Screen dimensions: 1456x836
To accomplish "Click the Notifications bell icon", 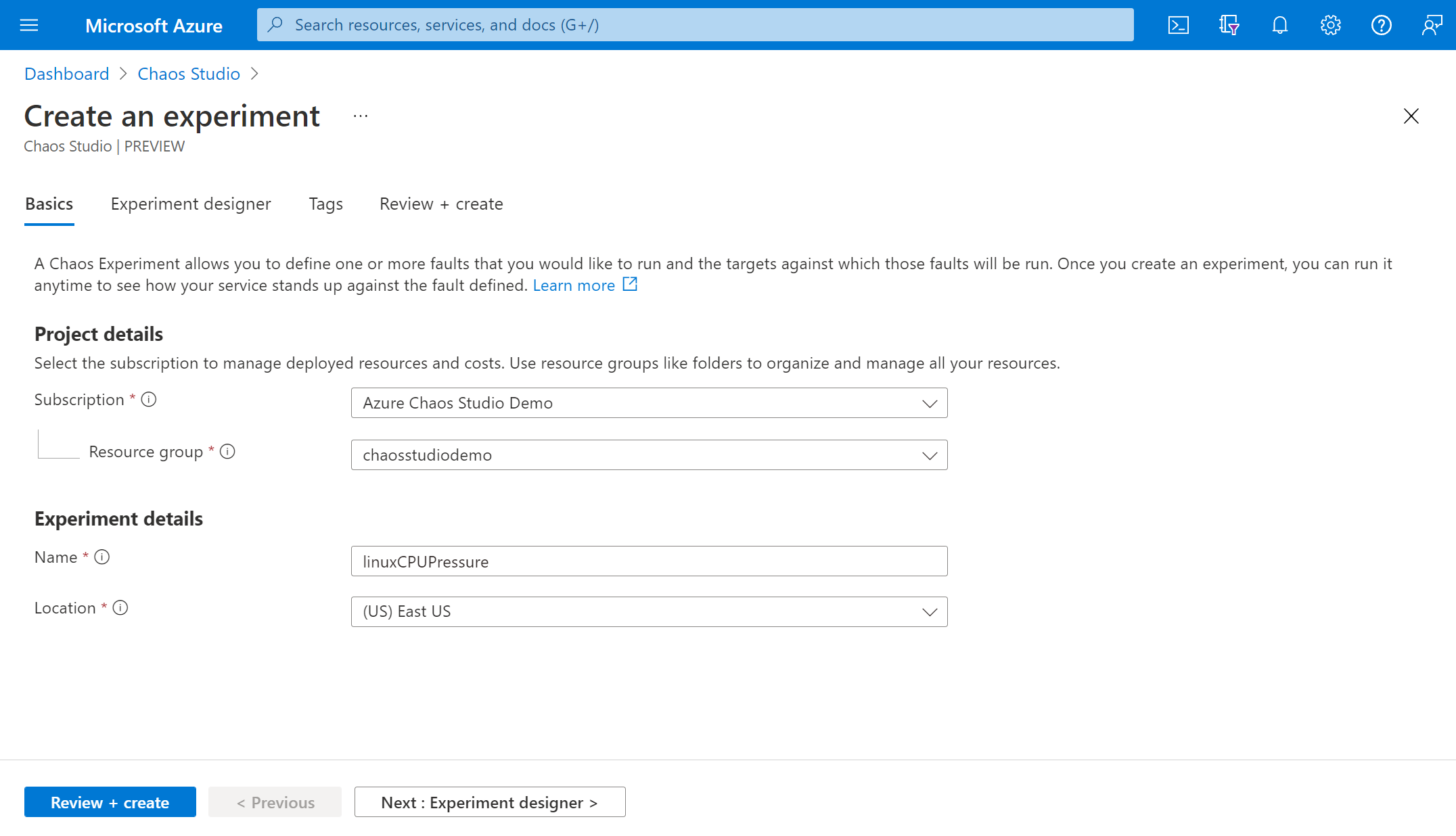I will pyautogui.click(x=1281, y=24).
